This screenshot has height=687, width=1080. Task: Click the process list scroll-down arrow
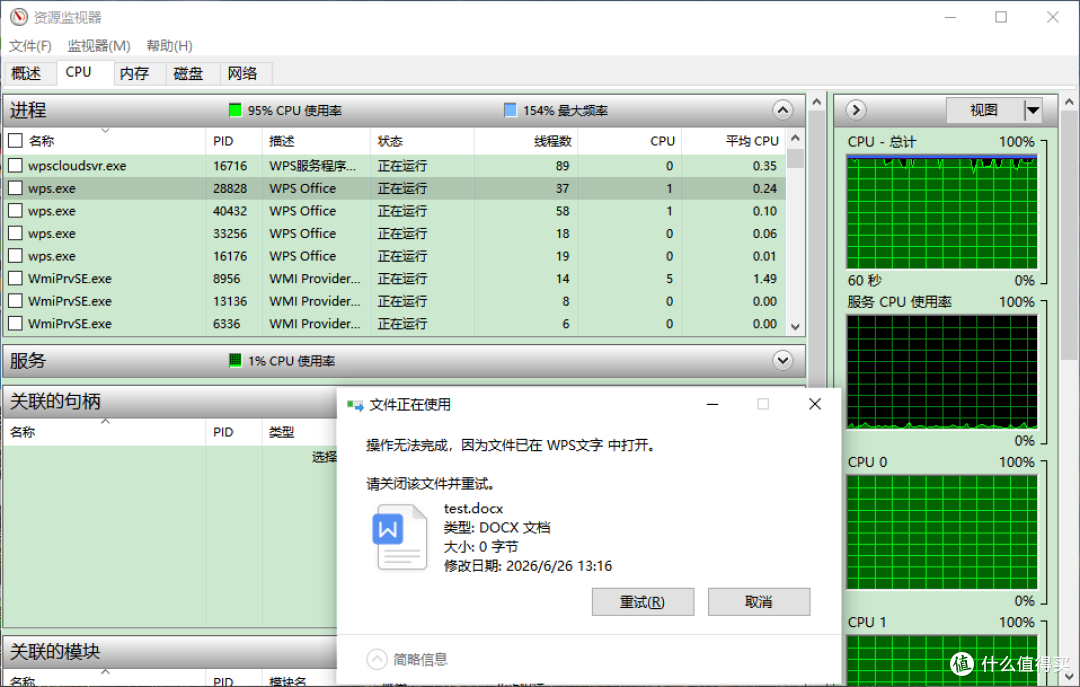795,327
